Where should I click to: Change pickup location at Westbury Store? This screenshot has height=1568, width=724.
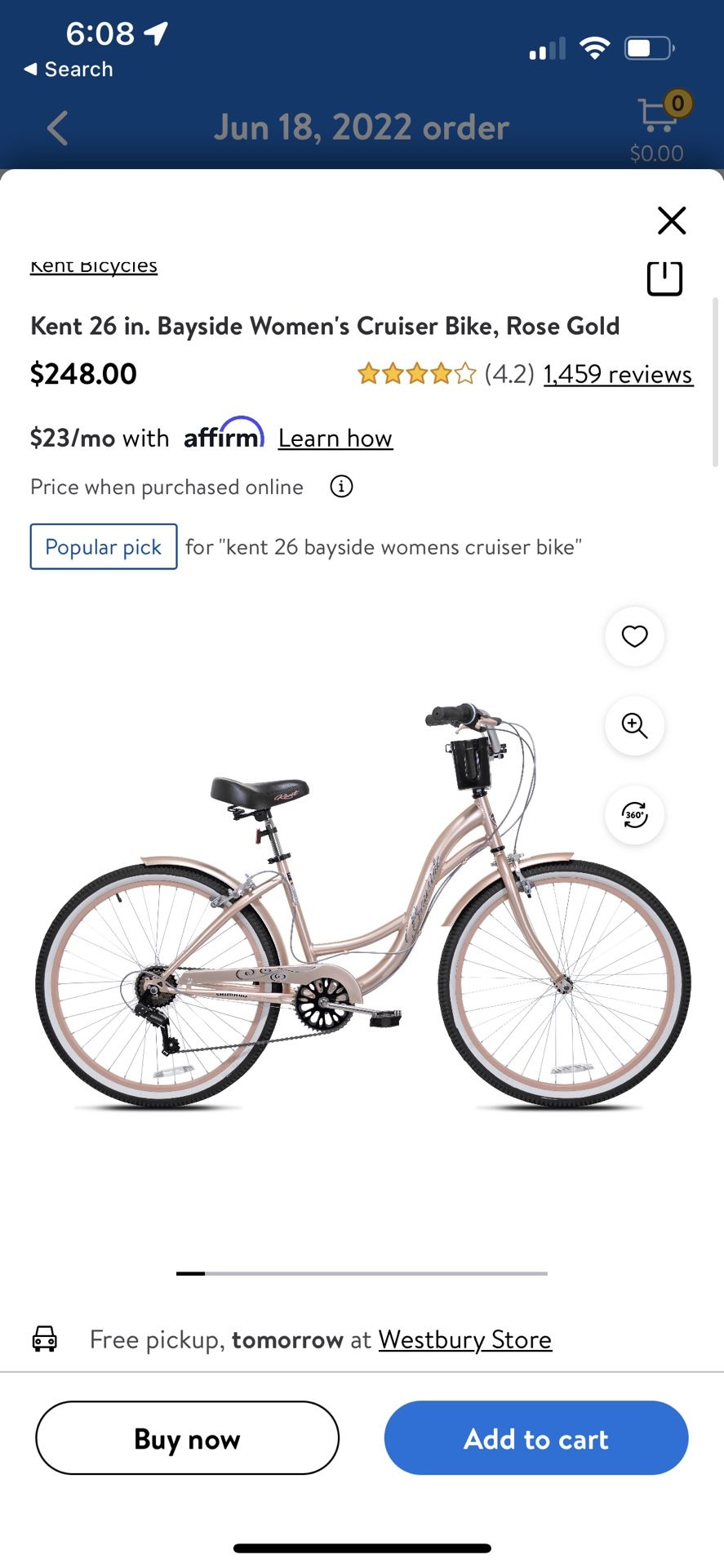(465, 1339)
